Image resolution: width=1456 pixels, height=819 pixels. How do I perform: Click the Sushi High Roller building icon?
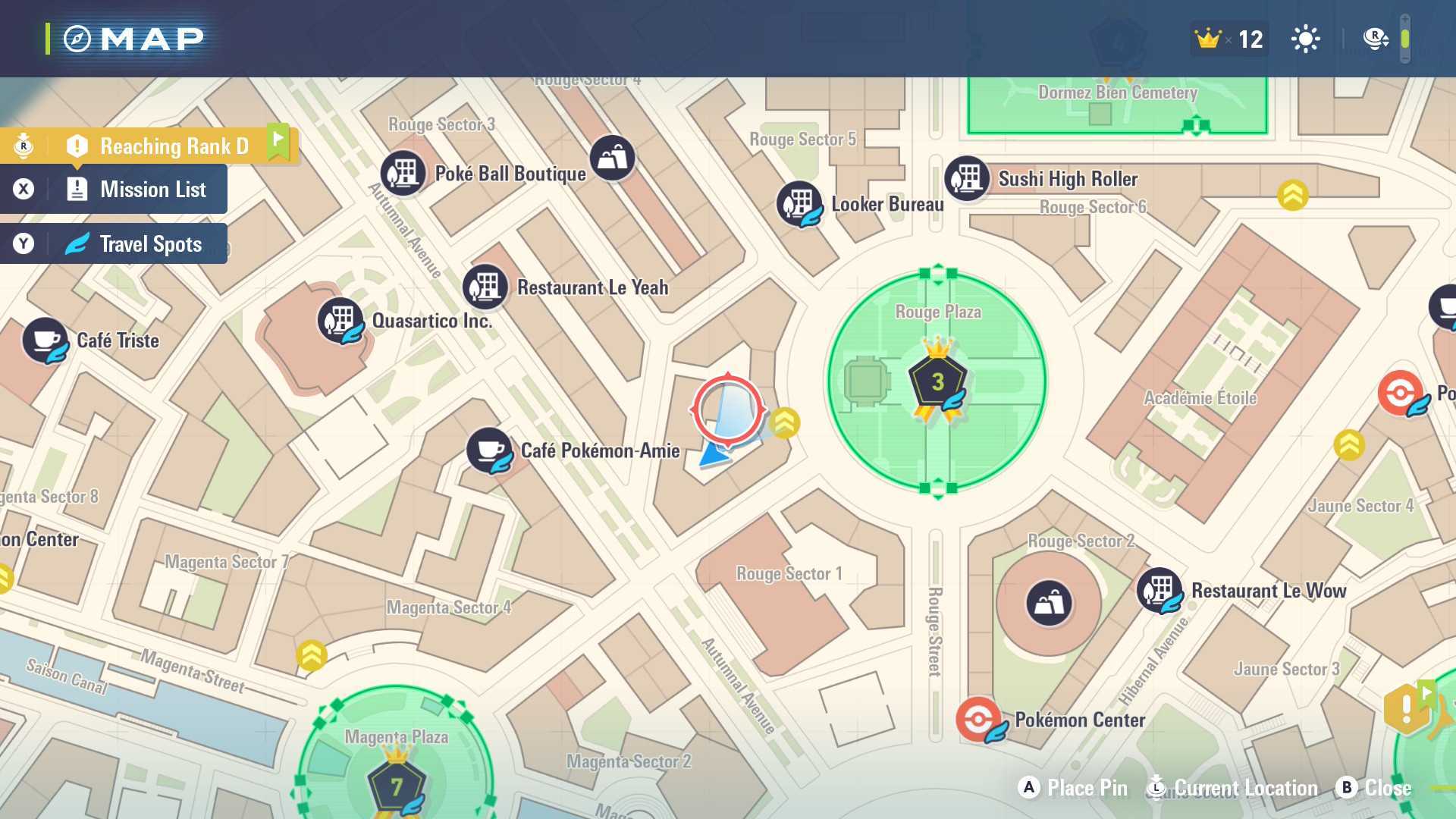[966, 178]
